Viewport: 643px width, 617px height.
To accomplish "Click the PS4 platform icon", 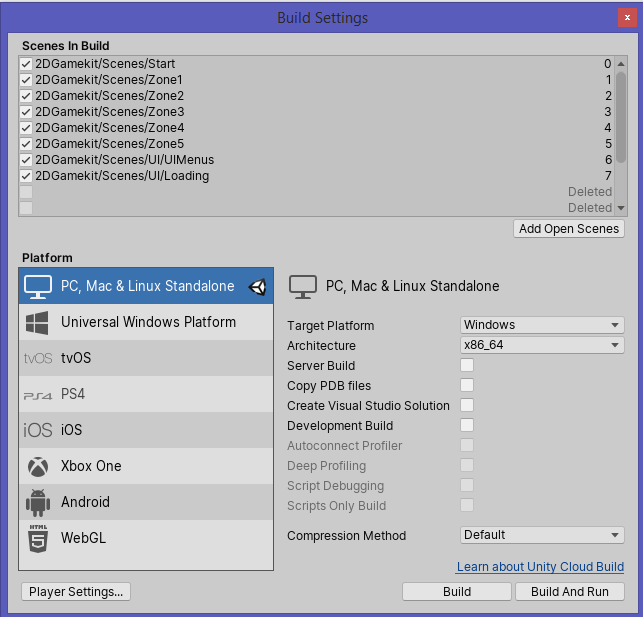I will point(38,396).
